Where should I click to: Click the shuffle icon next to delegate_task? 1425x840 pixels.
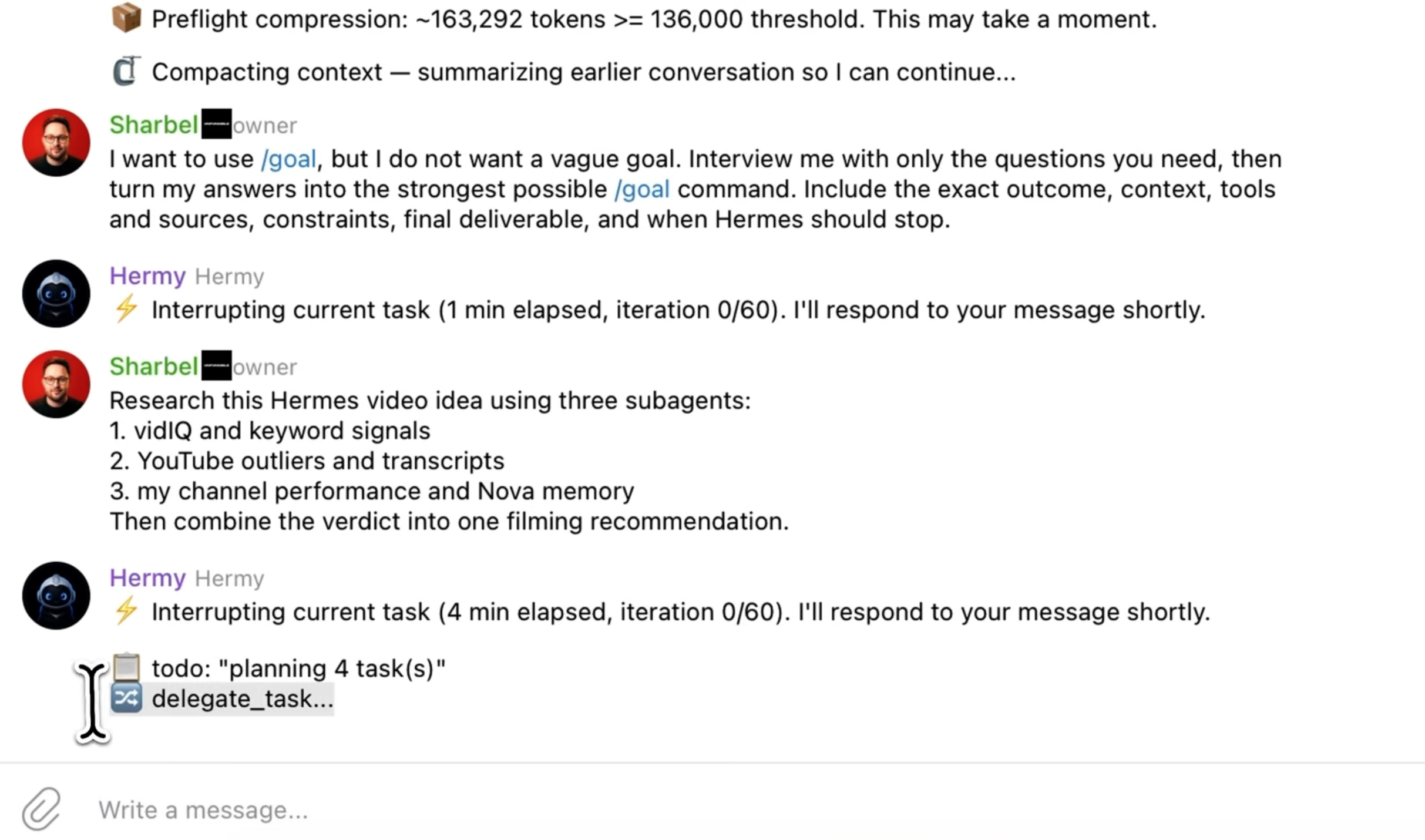[x=126, y=698]
